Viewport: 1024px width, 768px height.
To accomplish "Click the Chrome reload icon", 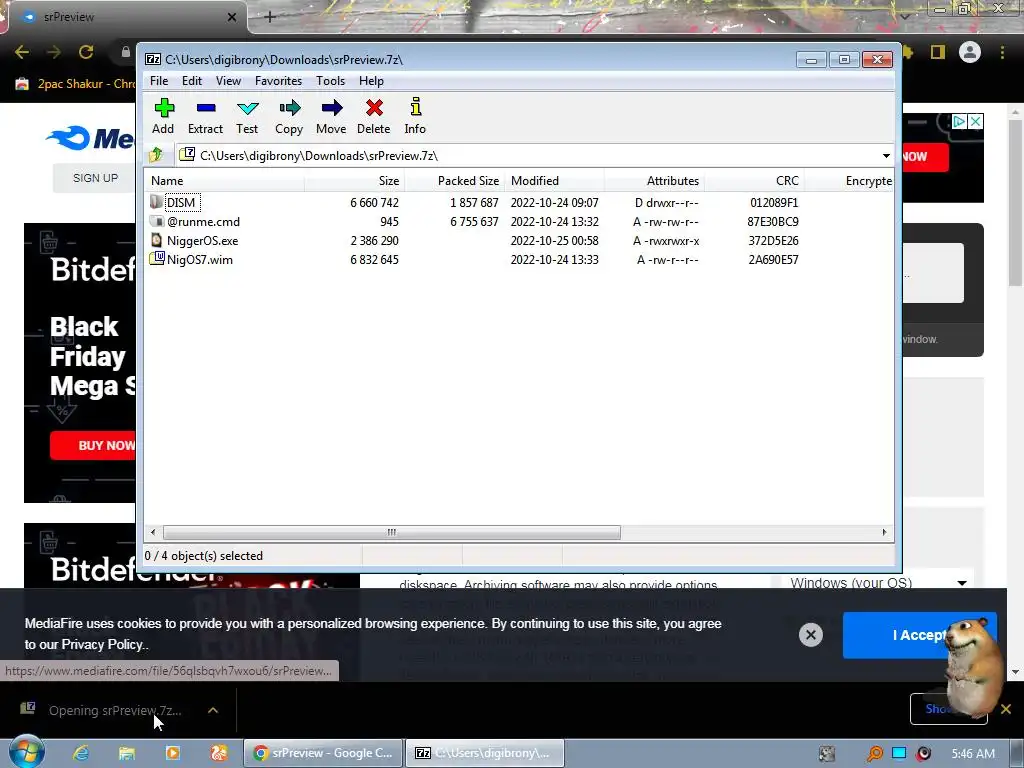I will [x=86, y=52].
